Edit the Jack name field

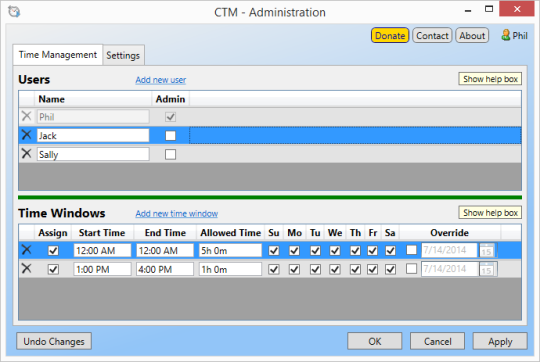pyautogui.click(x=93, y=135)
